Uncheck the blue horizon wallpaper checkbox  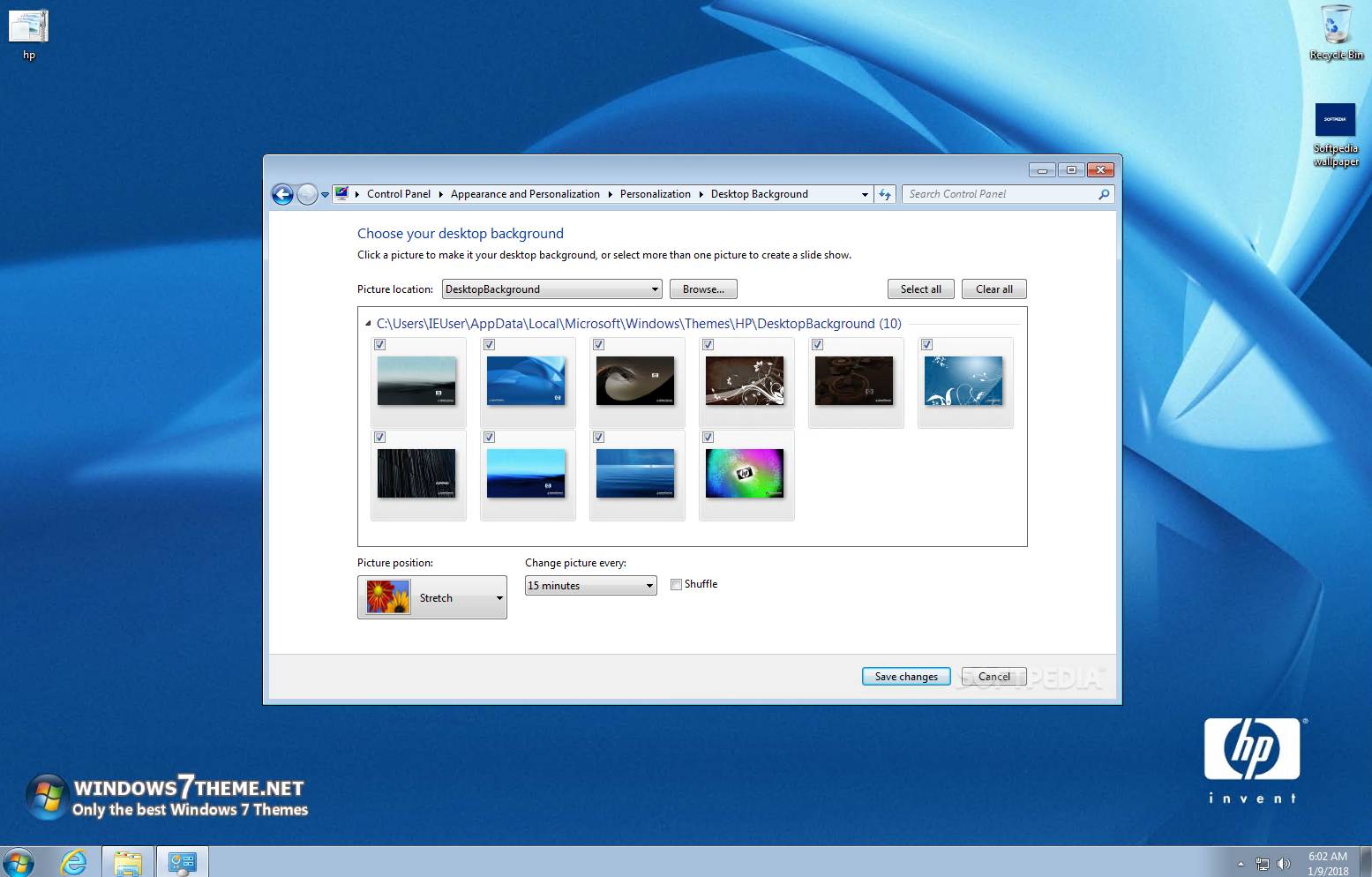click(490, 438)
